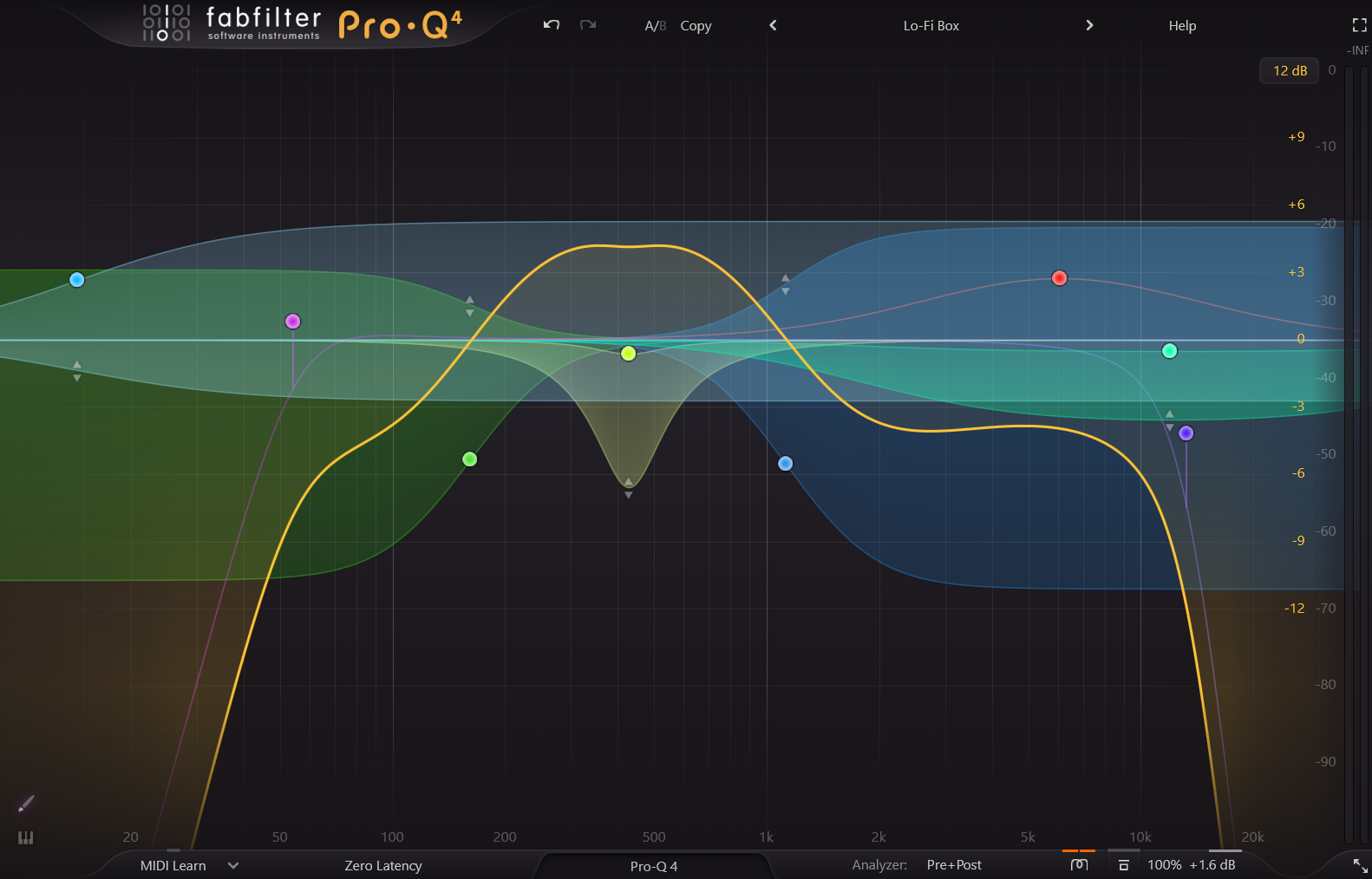Click dynamic range arrows above the green band
The height and width of the screenshot is (879, 1372).
pyautogui.click(x=470, y=306)
